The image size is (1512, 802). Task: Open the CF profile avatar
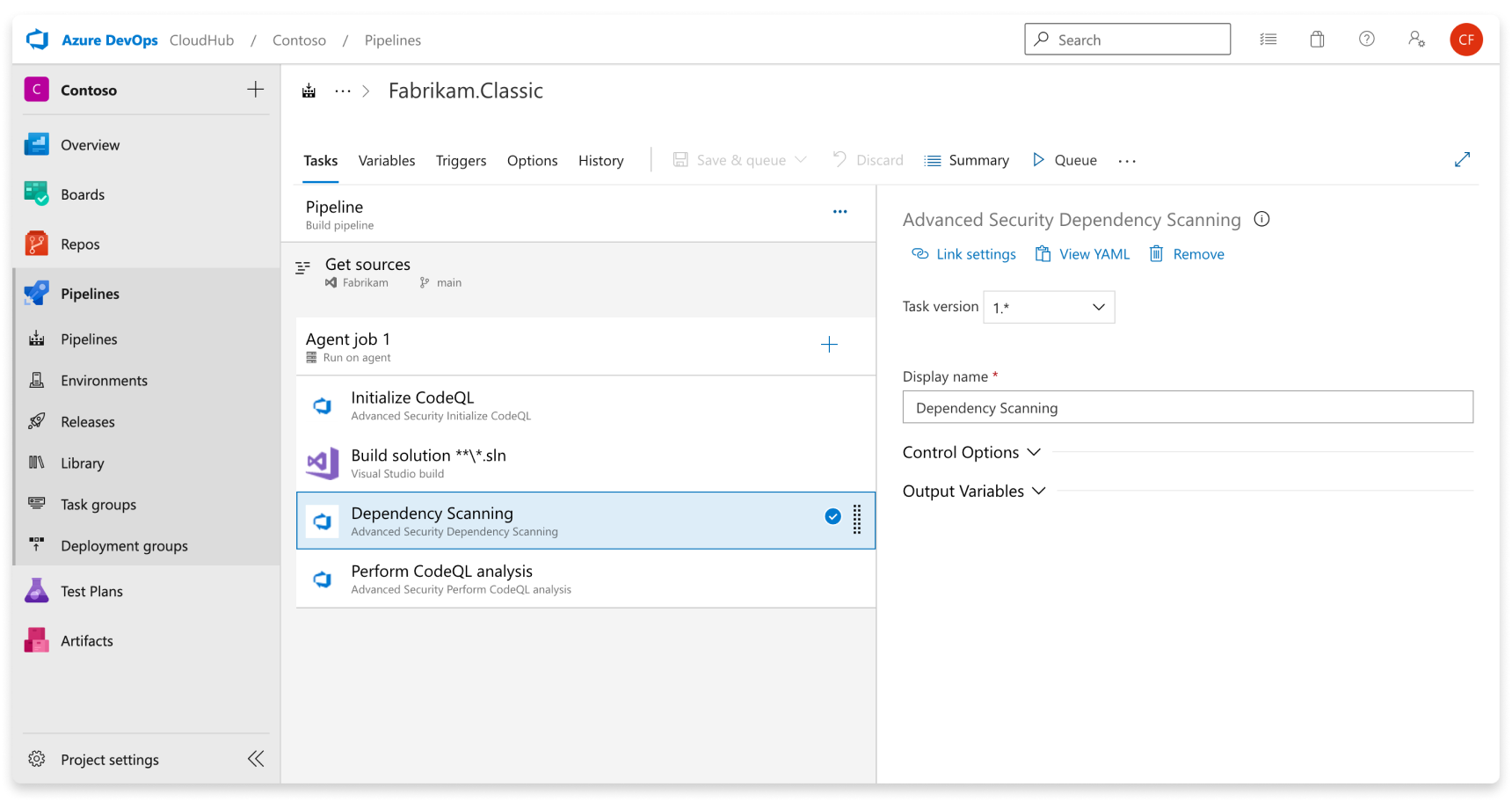point(1465,40)
